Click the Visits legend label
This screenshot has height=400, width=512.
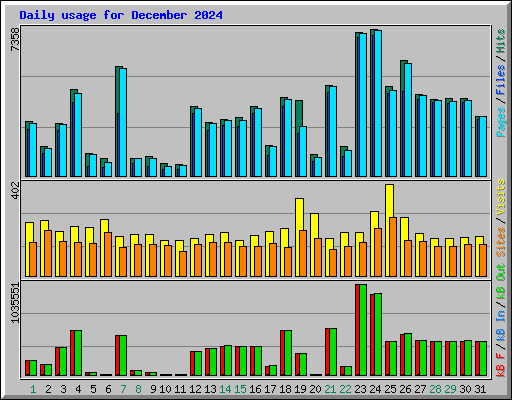tap(501, 197)
